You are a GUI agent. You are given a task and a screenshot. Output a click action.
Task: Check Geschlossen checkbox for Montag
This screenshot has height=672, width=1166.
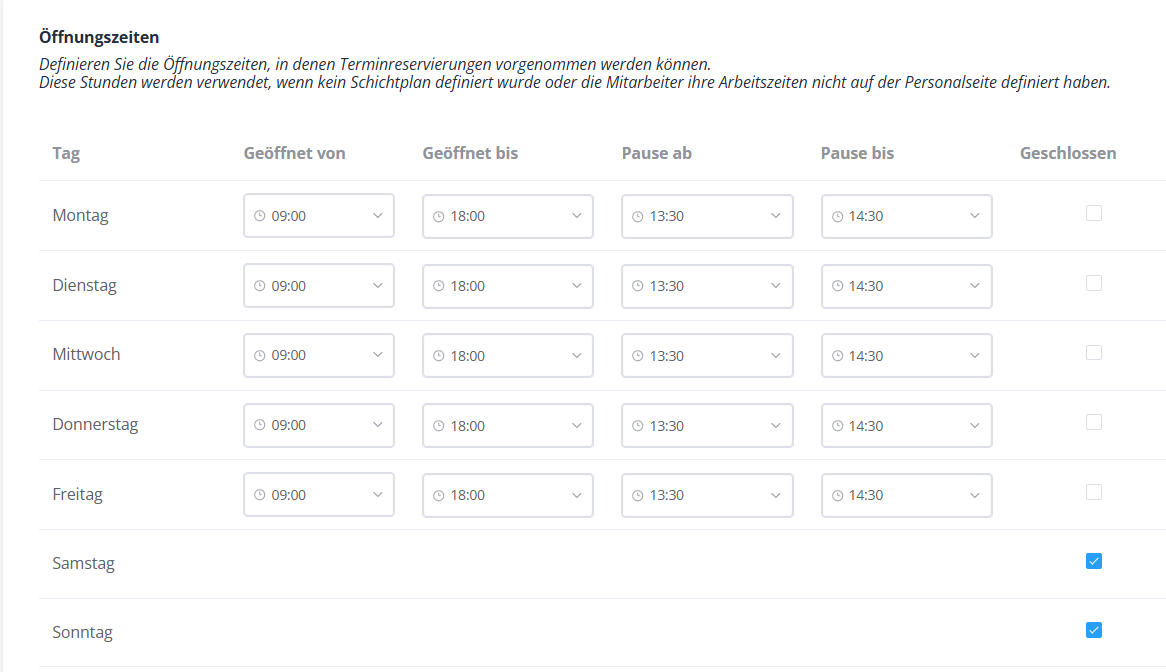coord(1094,213)
